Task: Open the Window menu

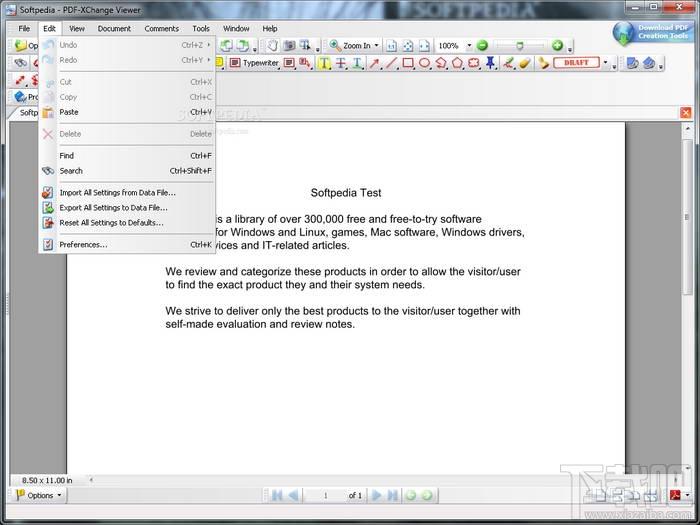Action: 236,29
